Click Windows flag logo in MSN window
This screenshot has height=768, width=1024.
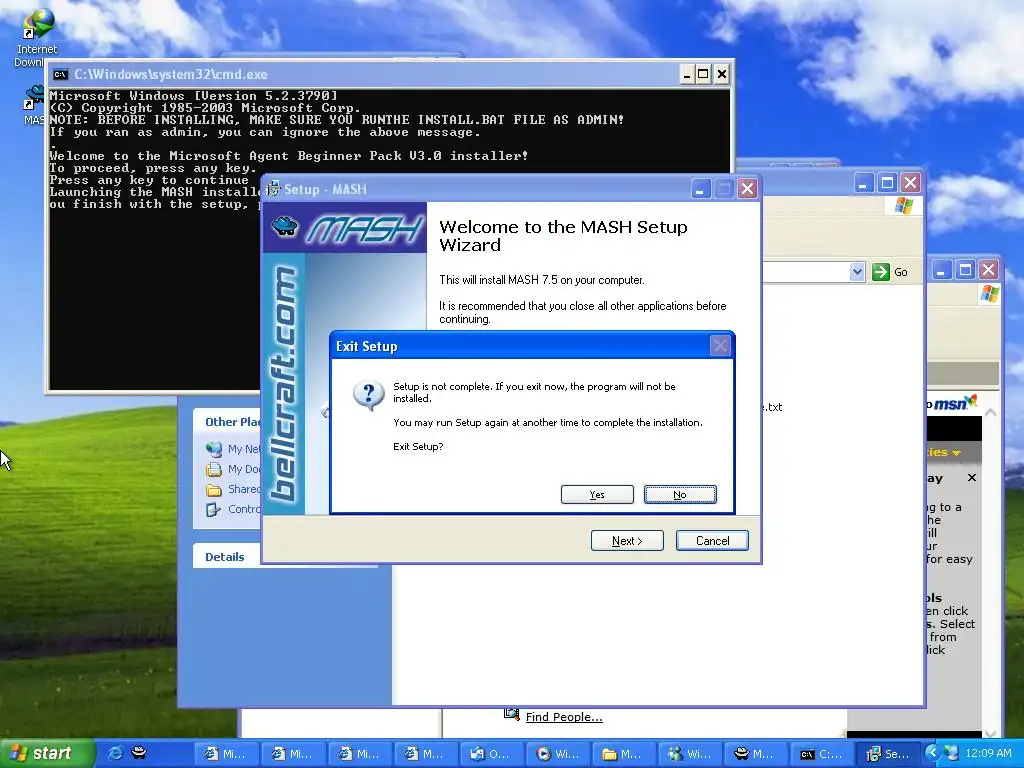pos(989,293)
